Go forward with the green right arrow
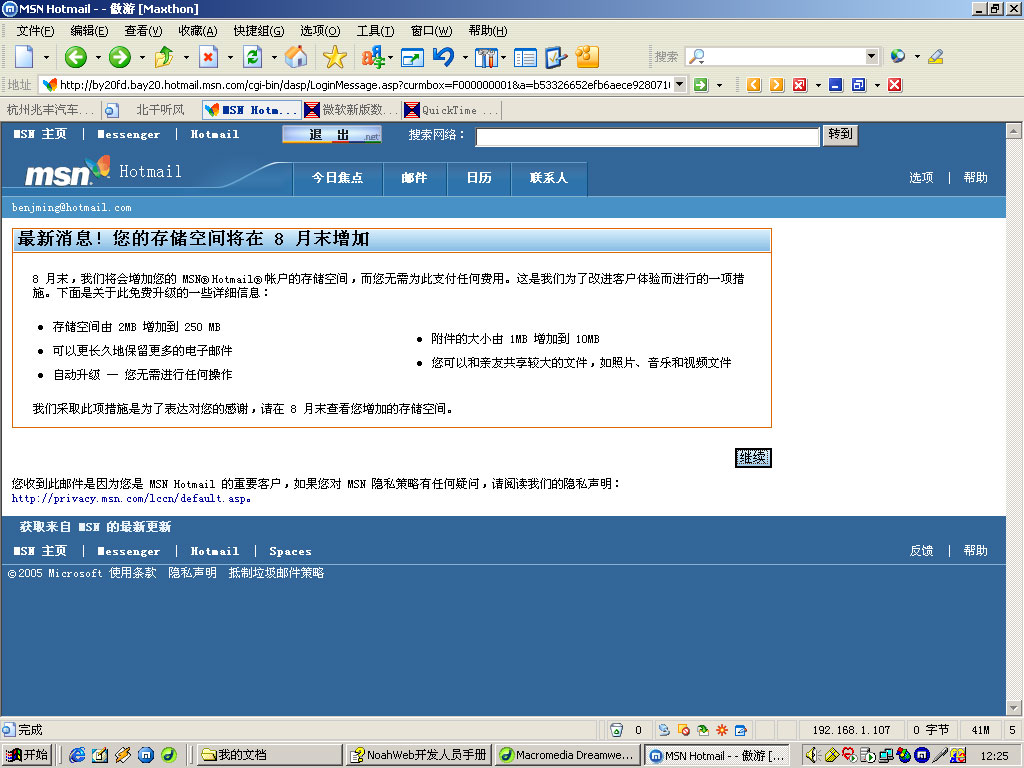The width and height of the screenshot is (1024, 768). click(120, 57)
